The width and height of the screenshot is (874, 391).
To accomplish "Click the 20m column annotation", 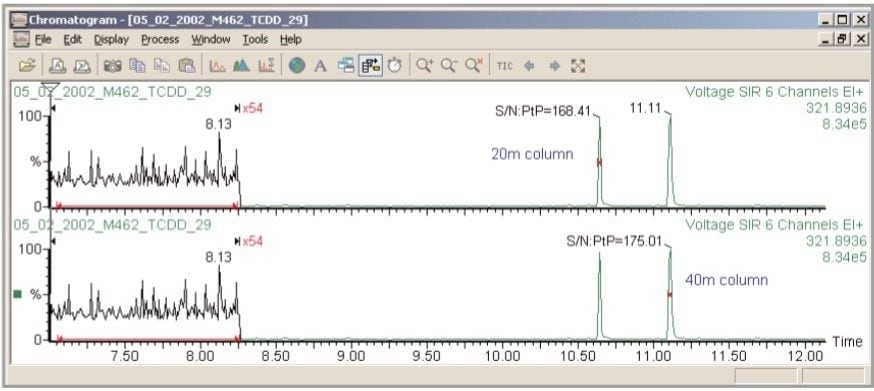I will click(532, 154).
